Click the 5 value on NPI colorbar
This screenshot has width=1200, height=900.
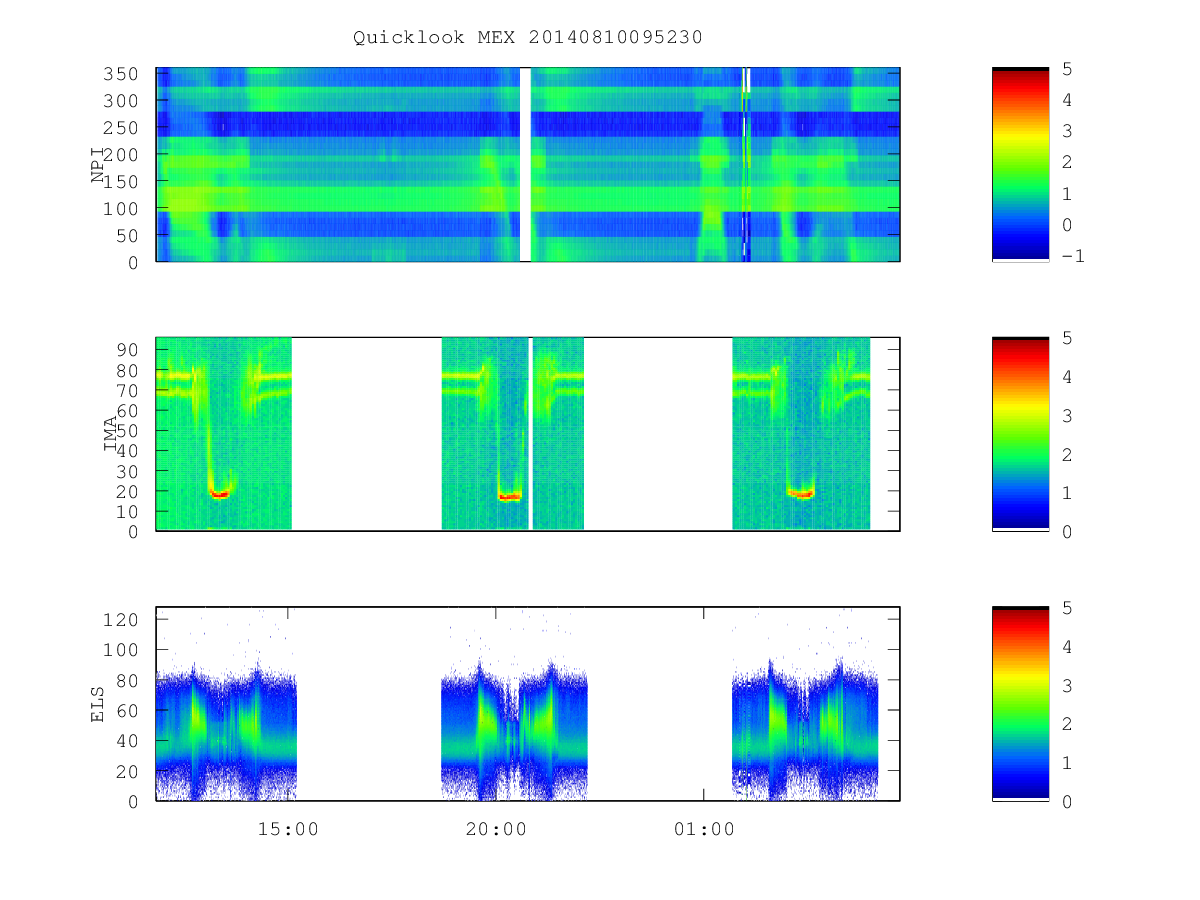(x=1067, y=68)
